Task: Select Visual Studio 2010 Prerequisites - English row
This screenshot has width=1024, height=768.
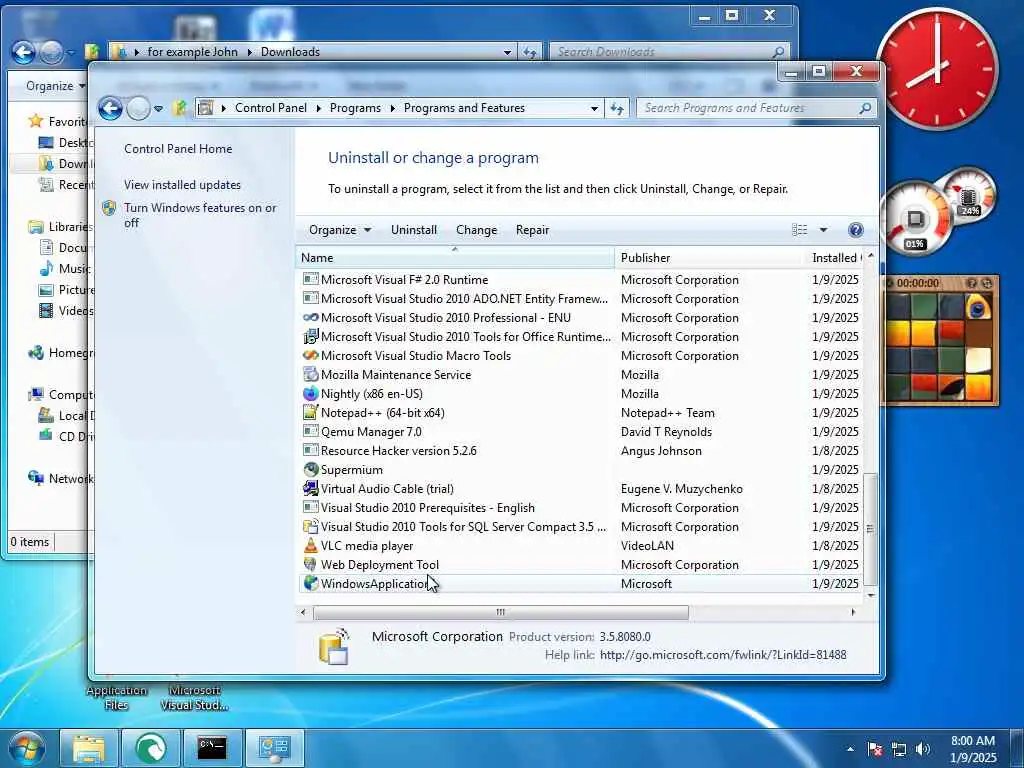Action: tap(581, 507)
